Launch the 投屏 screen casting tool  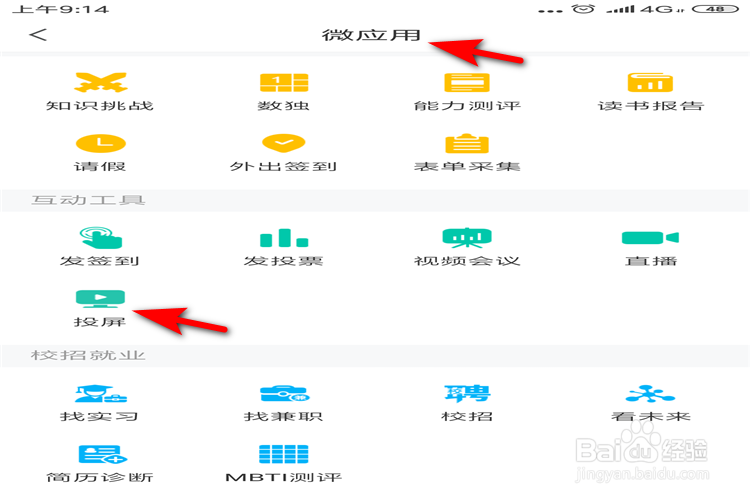(100, 309)
